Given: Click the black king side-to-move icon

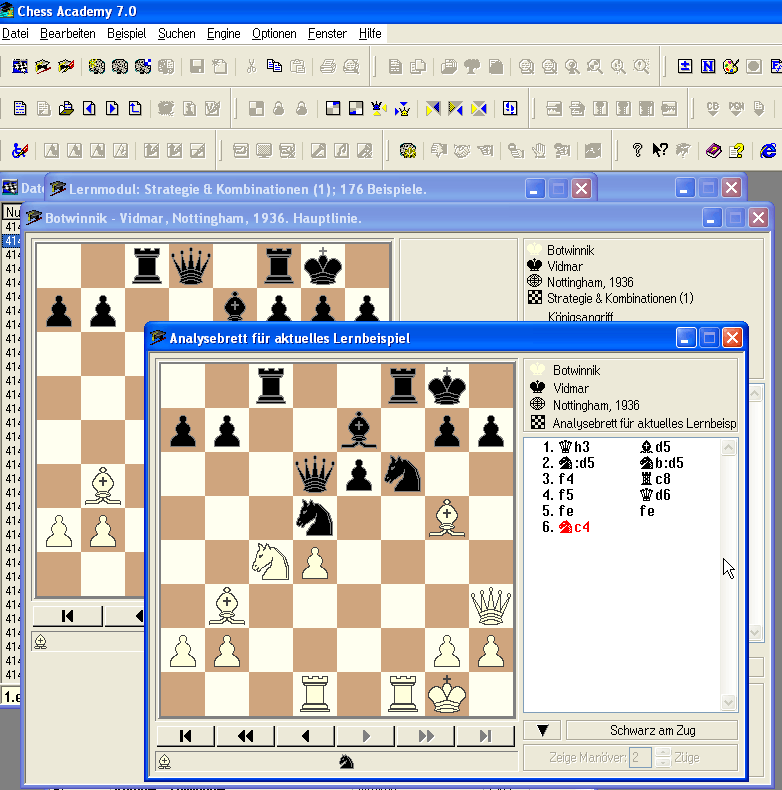Looking at the screenshot, I should pyautogui.click(x=379, y=108).
